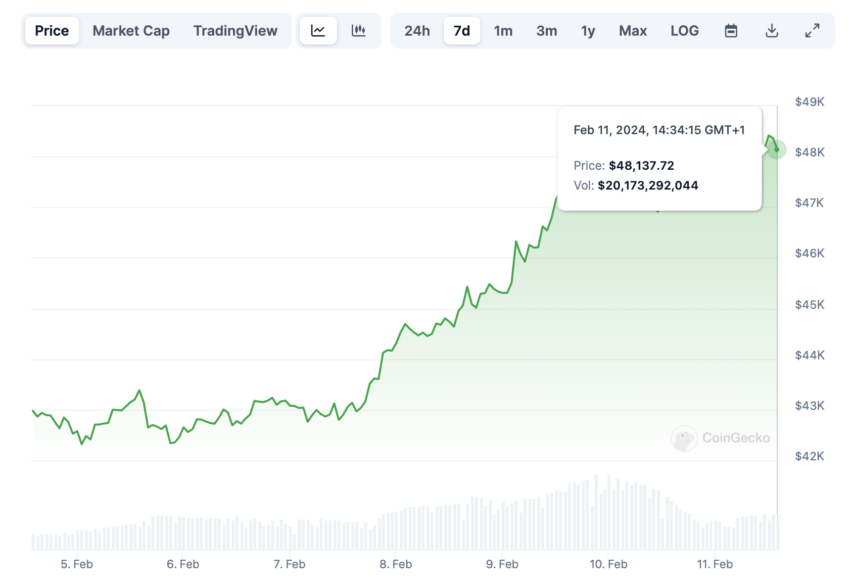This screenshot has width=850, height=586.
Task: Click the volume bars near 10. Feb
Action: click(607, 513)
